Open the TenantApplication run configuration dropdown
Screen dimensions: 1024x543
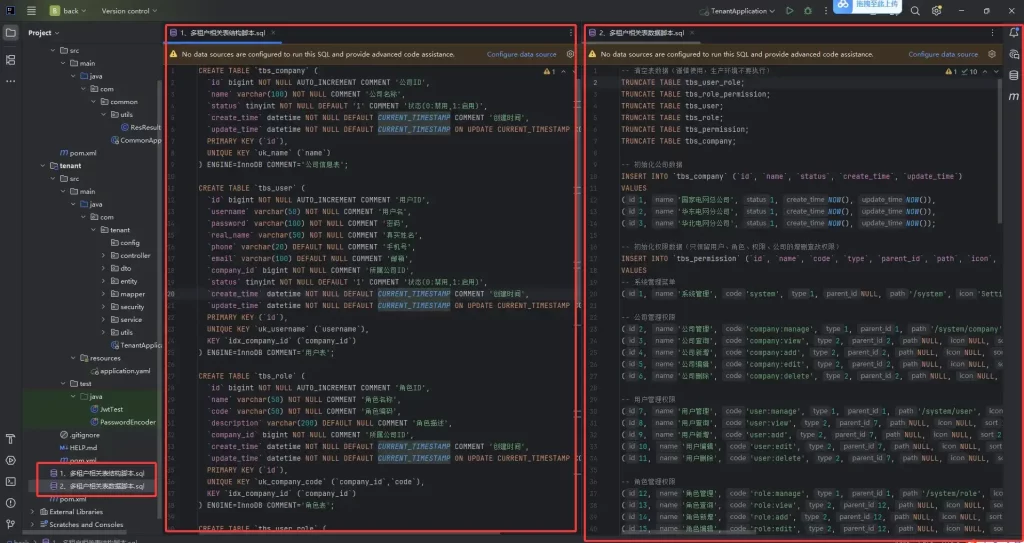[743, 11]
